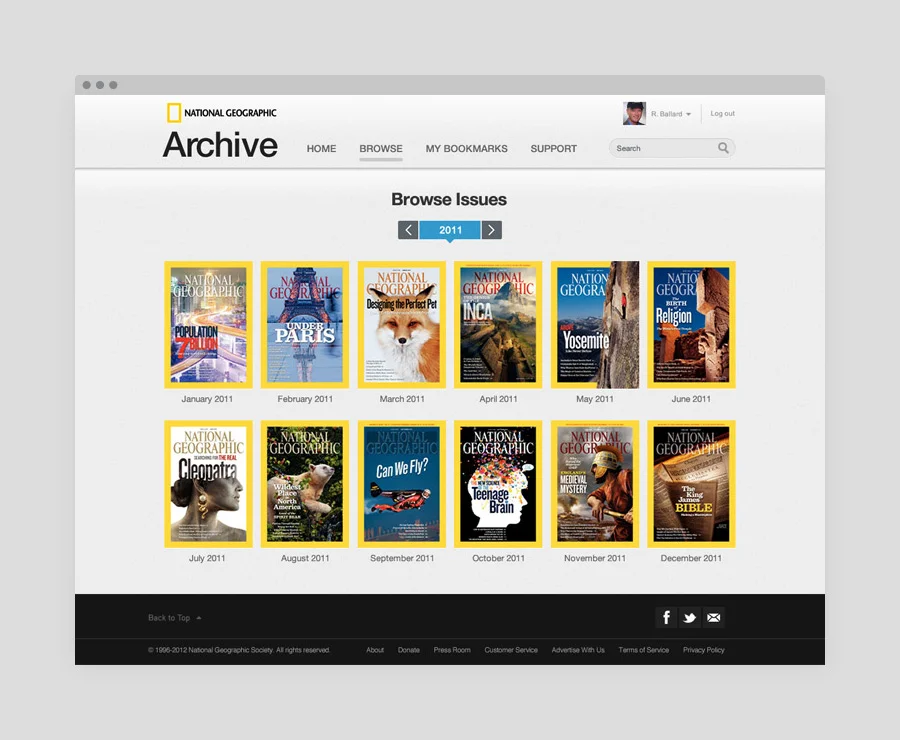Open October 2011 Teenage Brain cover
Image resolution: width=900 pixels, height=740 pixels.
(498, 484)
